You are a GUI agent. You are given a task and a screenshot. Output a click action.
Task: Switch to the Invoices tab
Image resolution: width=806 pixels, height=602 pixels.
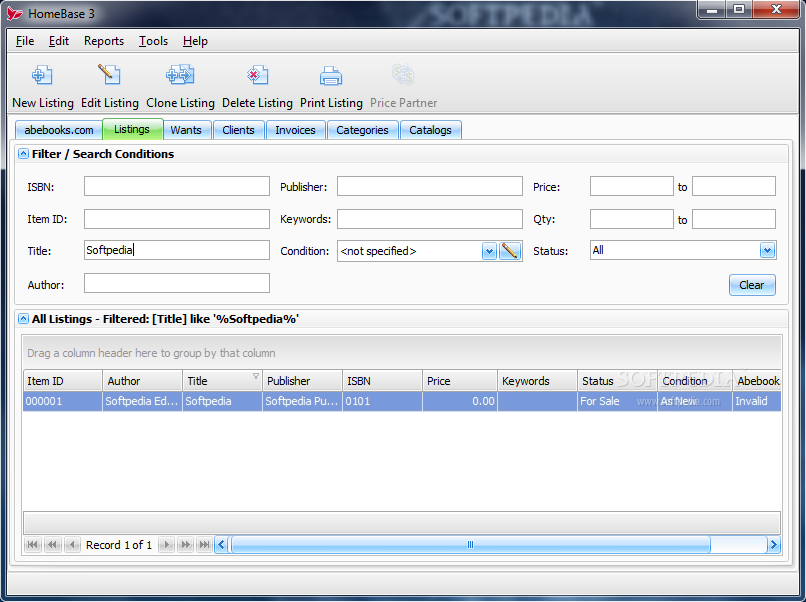(295, 130)
